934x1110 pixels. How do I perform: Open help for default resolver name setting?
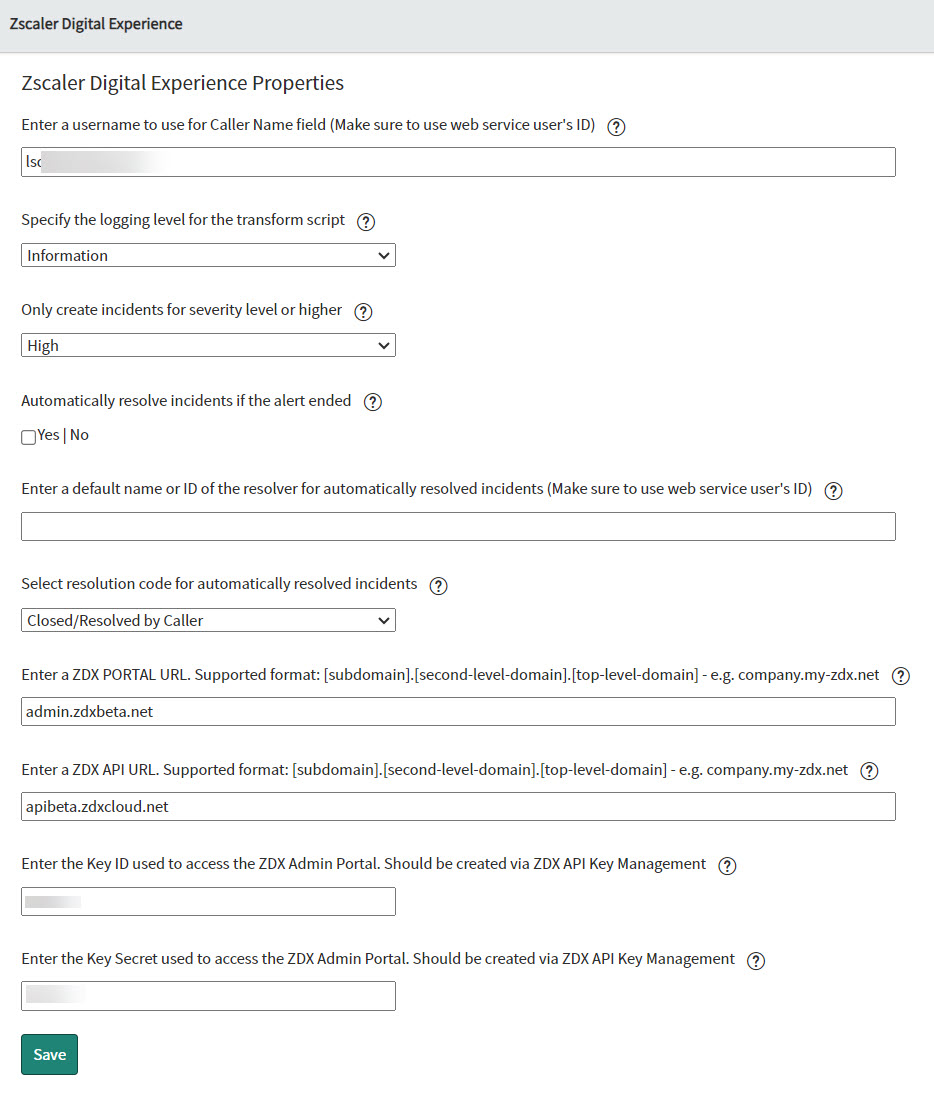coord(833,490)
